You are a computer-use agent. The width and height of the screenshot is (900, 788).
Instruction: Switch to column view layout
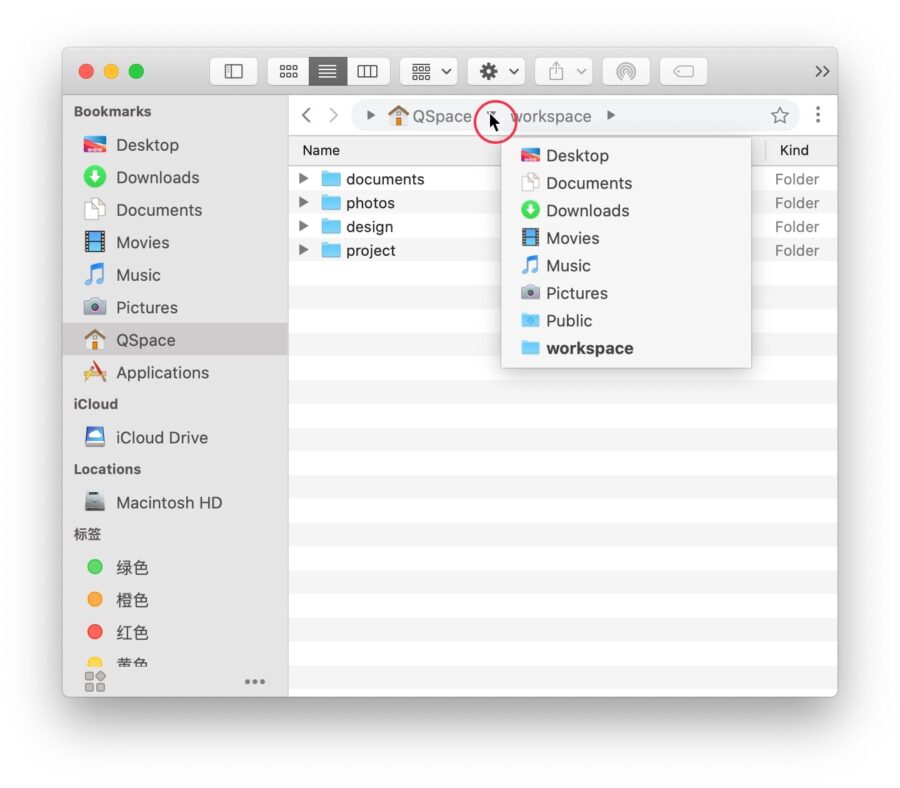[366, 71]
